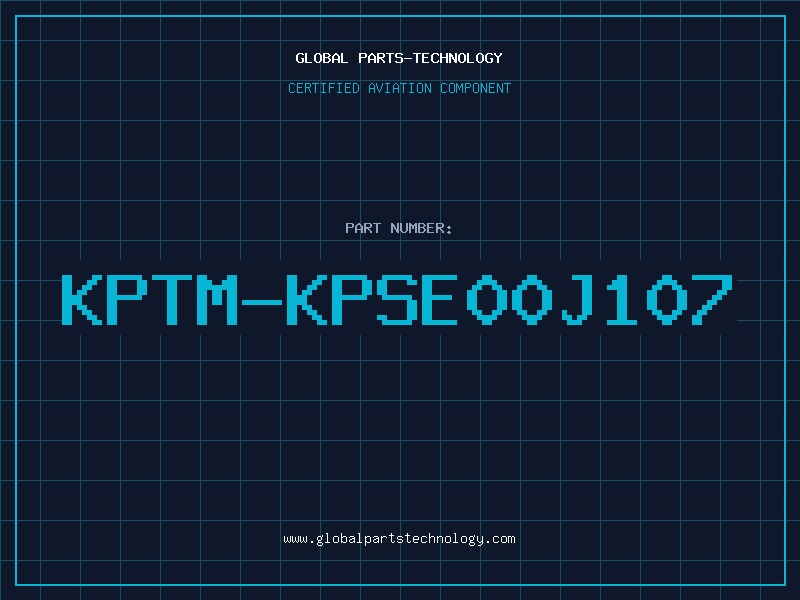The height and width of the screenshot is (600, 800).
Task: Click the PART NUMBER: label
Action: pyautogui.click(x=399, y=228)
